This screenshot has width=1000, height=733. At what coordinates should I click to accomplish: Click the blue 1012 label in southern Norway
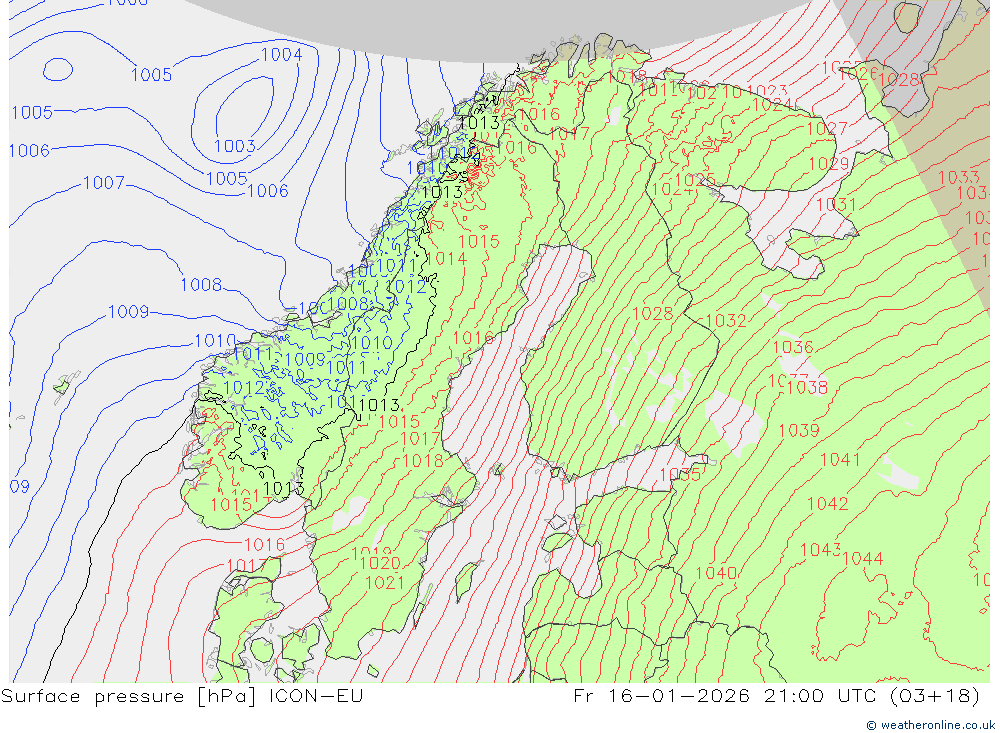click(x=244, y=388)
